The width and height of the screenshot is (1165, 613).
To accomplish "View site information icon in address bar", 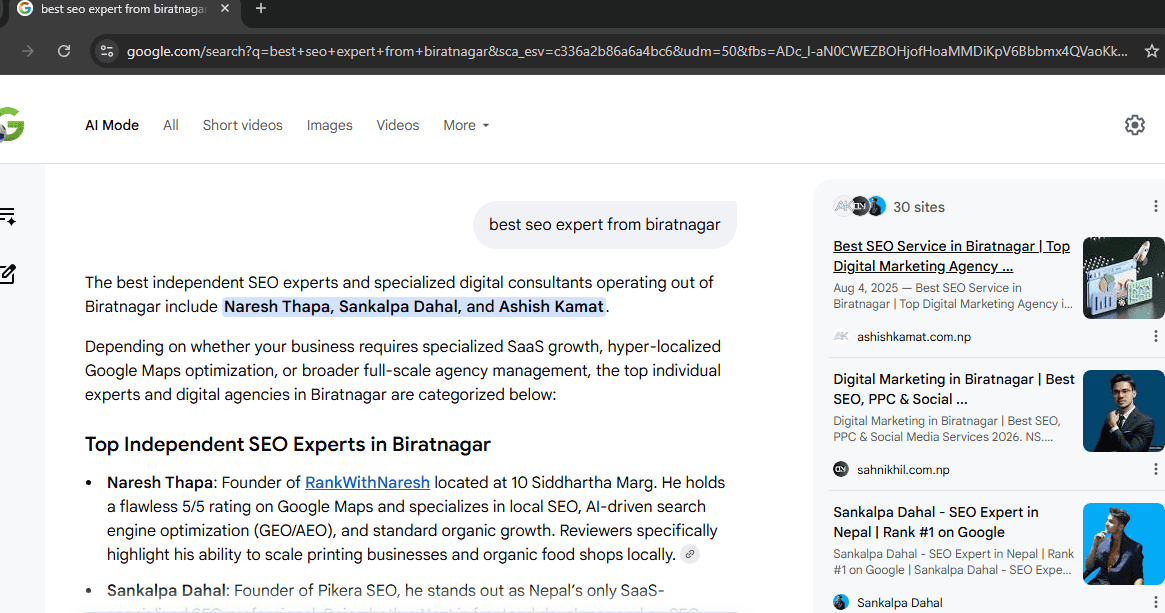I will click(107, 51).
